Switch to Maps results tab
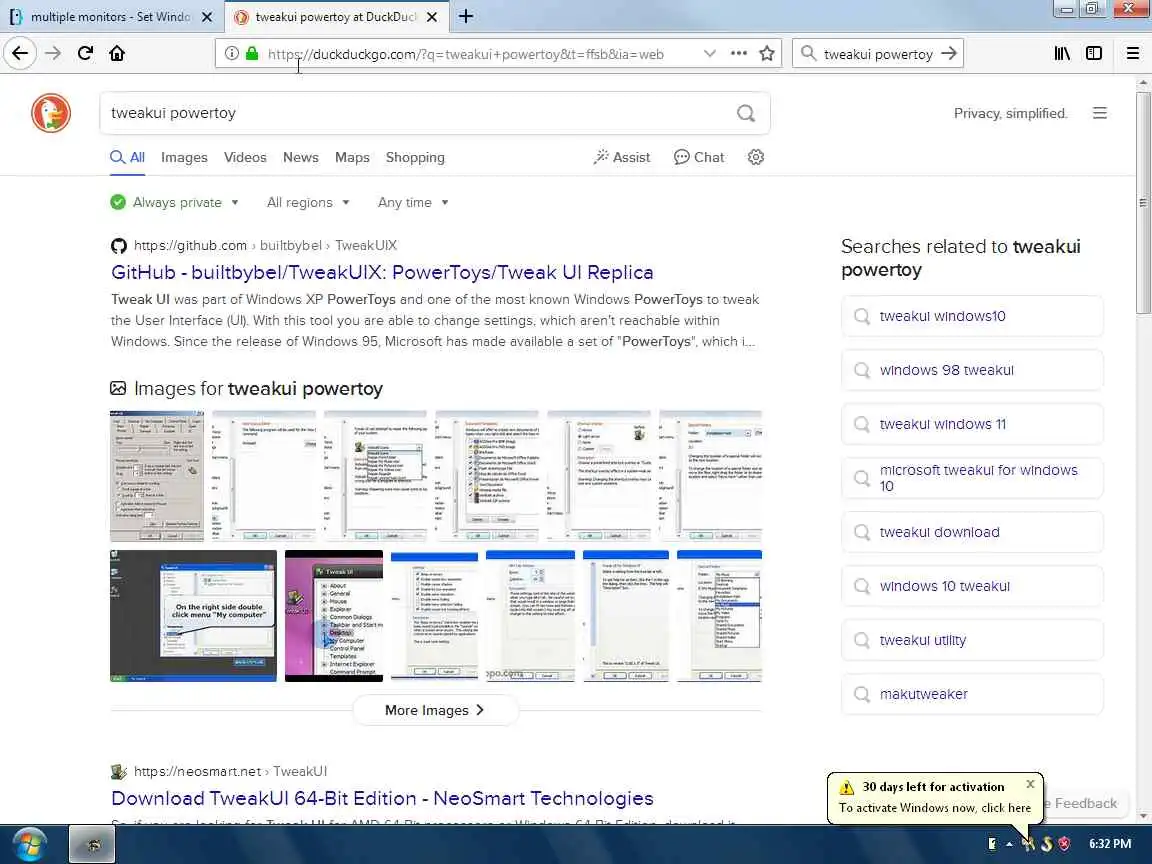The width and height of the screenshot is (1152, 864). point(352,157)
